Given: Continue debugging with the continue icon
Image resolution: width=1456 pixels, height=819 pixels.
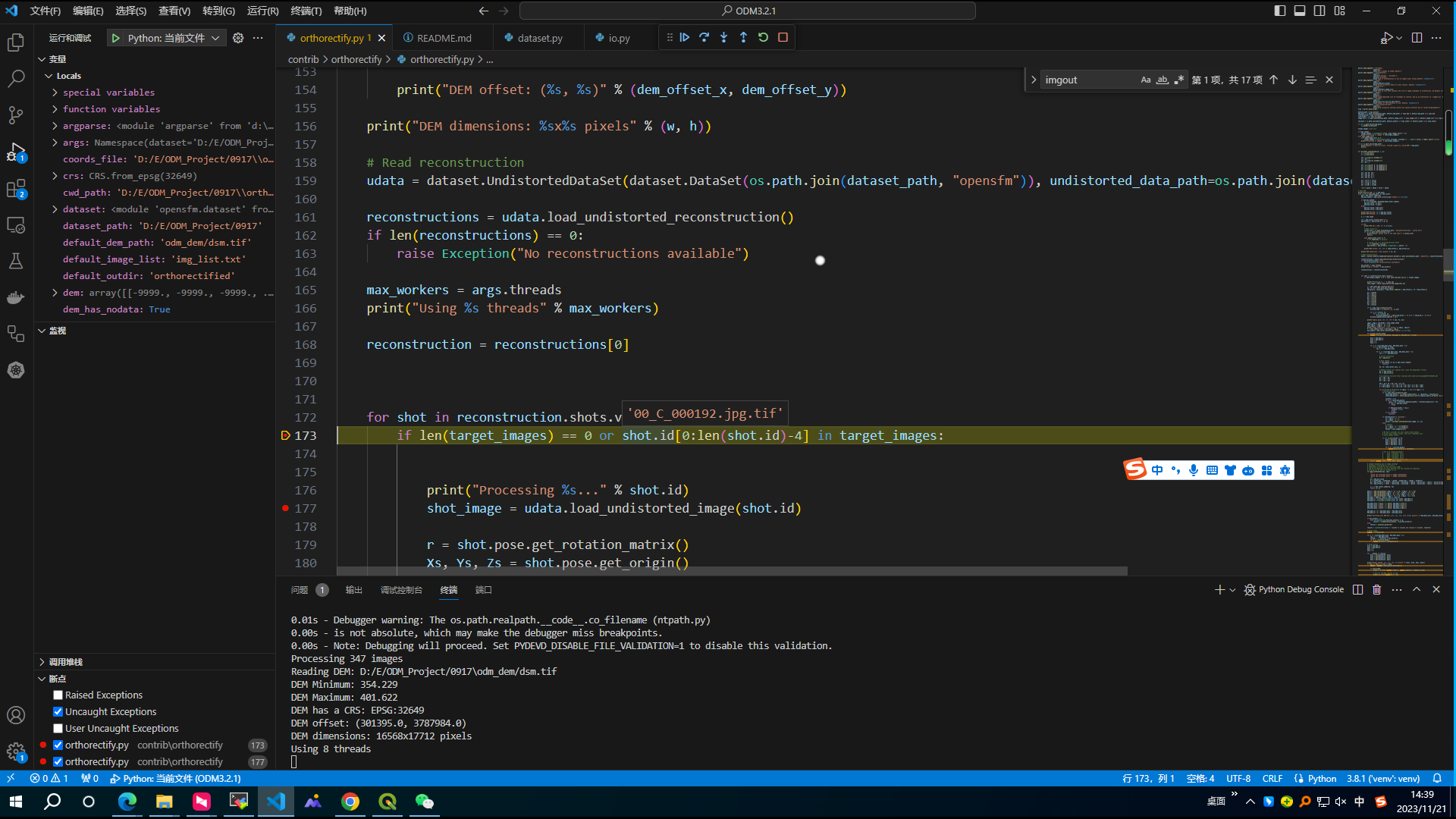Looking at the screenshot, I should tap(685, 37).
